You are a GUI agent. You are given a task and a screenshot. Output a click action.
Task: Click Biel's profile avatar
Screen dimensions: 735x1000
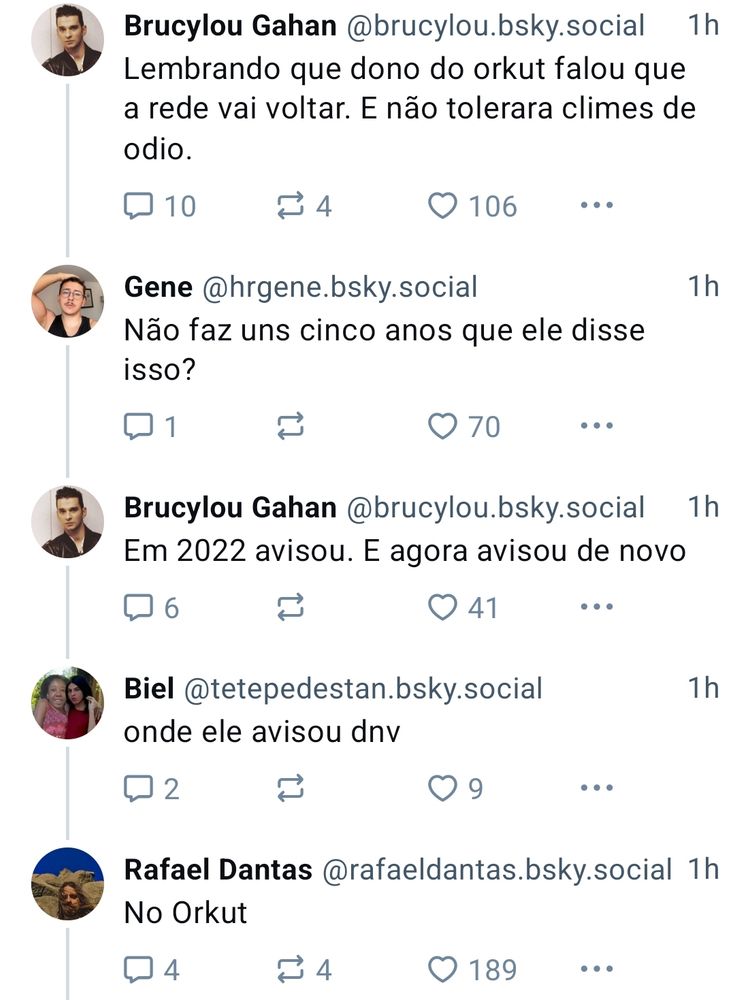pos(67,702)
